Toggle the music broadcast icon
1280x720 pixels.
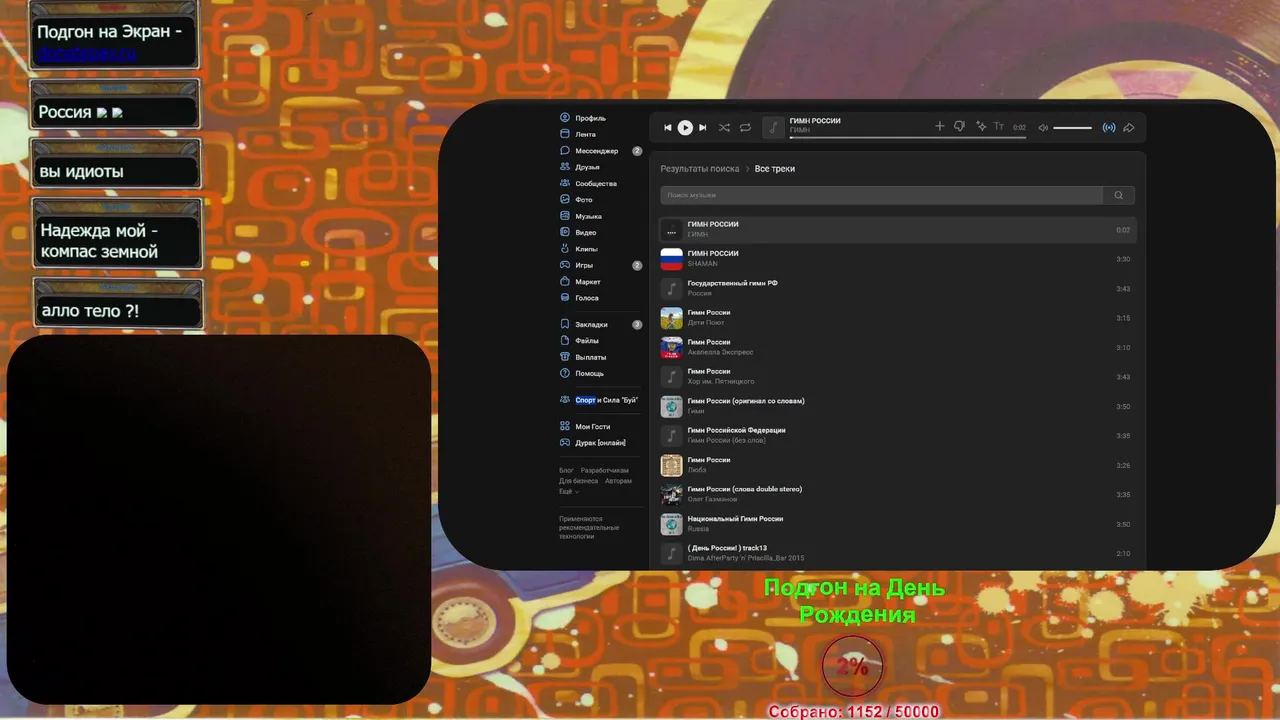tap(1109, 128)
